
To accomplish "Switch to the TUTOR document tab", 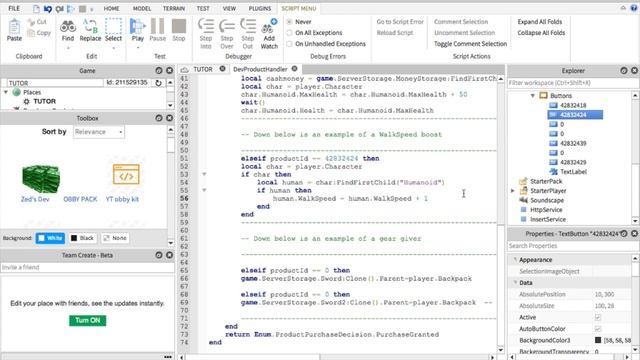I will (203, 69).
